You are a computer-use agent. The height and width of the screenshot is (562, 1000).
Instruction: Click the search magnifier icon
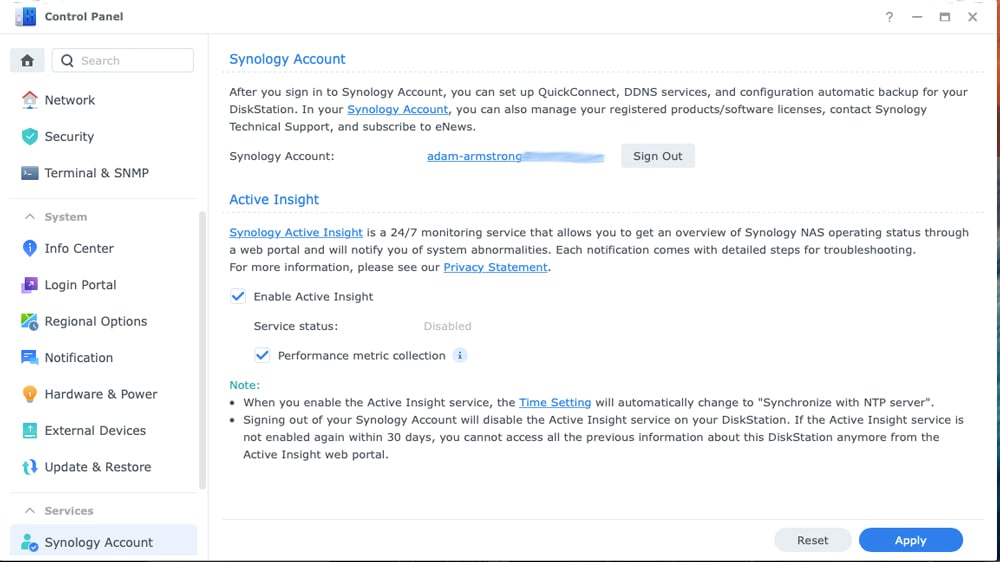click(x=67, y=61)
